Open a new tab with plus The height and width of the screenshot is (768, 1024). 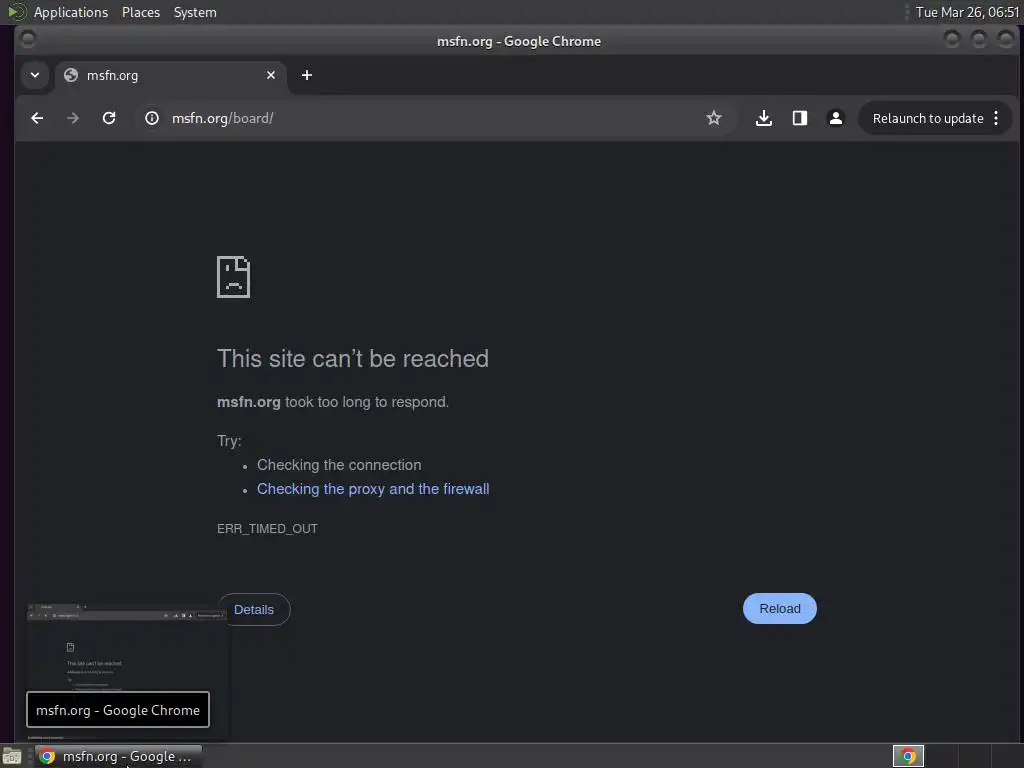click(x=307, y=75)
